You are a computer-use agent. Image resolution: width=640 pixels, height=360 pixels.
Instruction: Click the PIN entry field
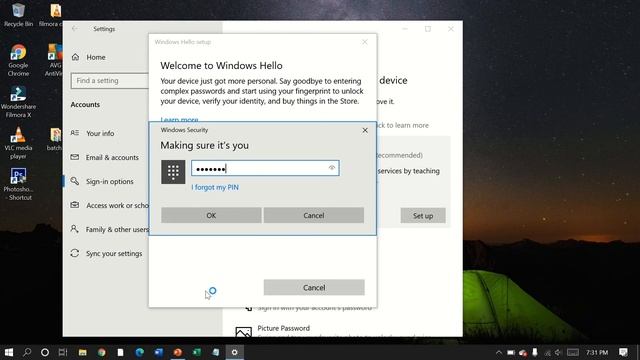point(265,168)
